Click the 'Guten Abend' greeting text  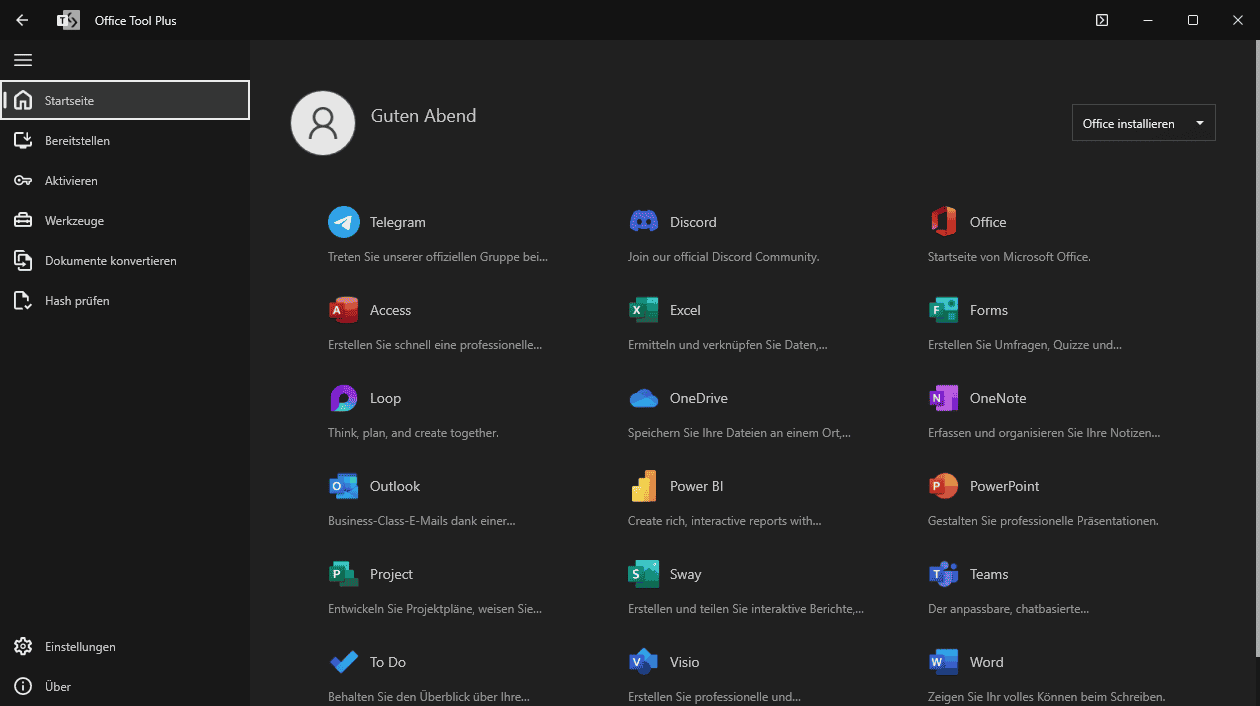click(x=424, y=116)
